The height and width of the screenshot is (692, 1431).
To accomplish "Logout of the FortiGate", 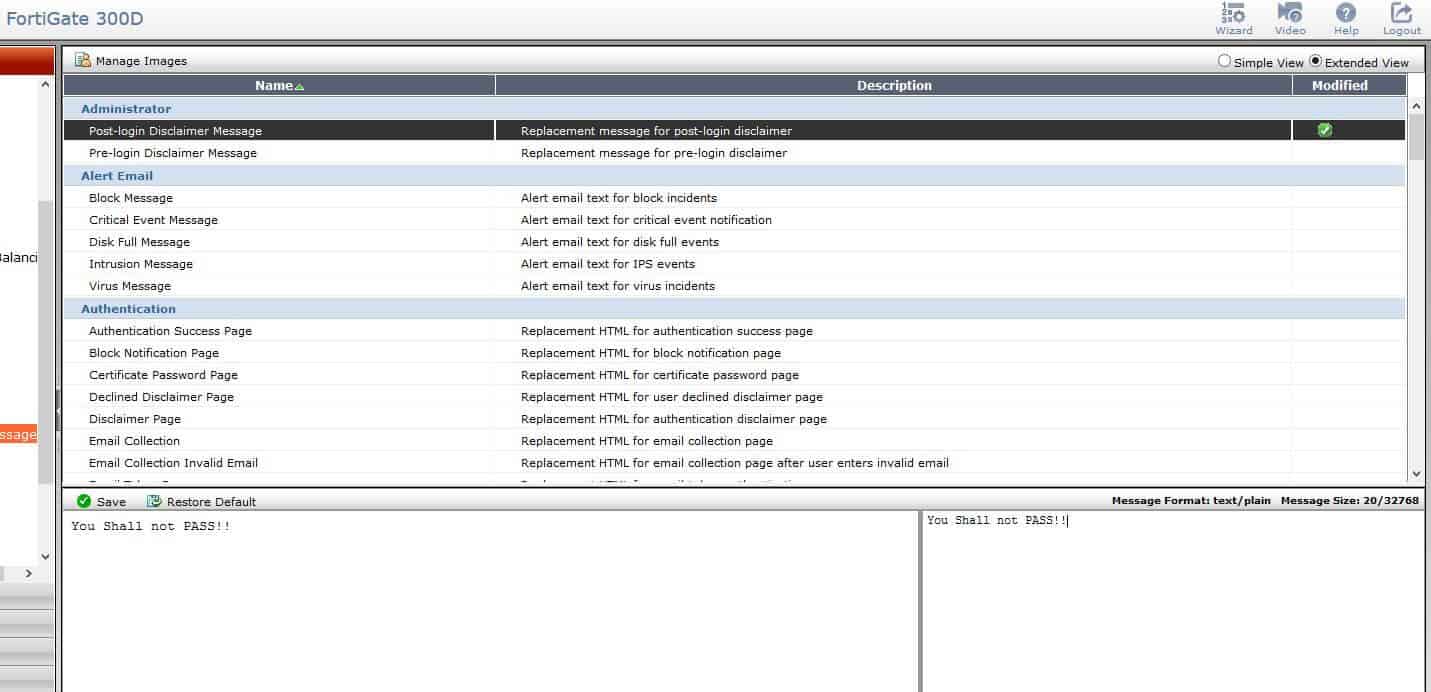I will [x=1400, y=18].
